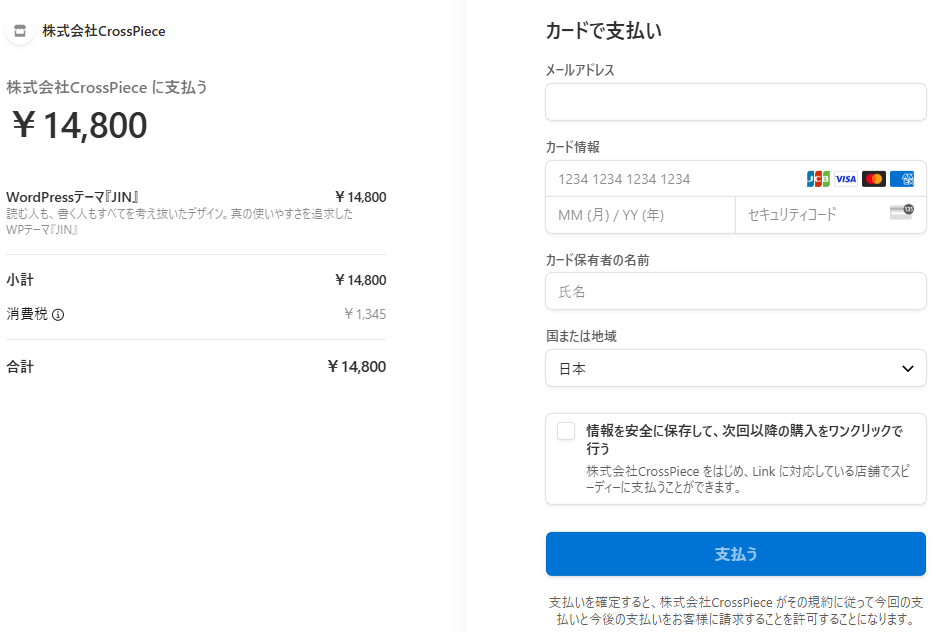Image resolution: width=944 pixels, height=632 pixels.
Task: Check the save information for one-click checkbox
Action: click(566, 431)
